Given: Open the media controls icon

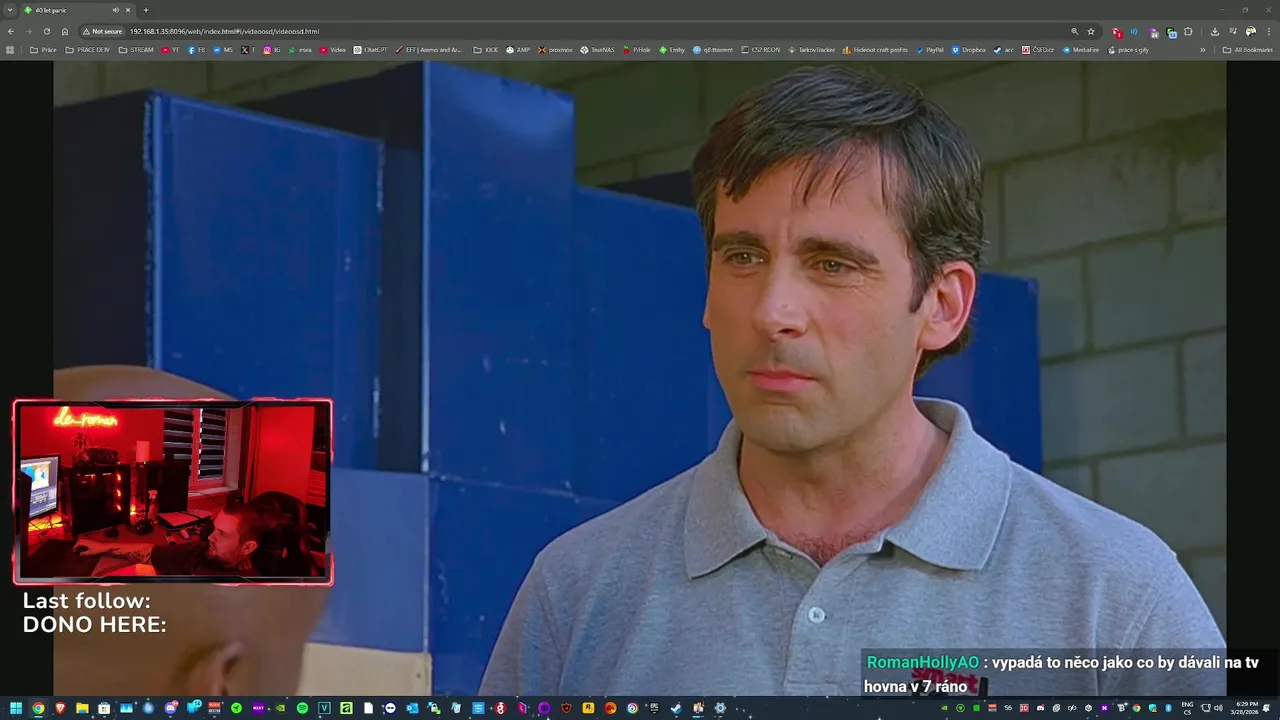Looking at the screenshot, I should (x=1232, y=31).
